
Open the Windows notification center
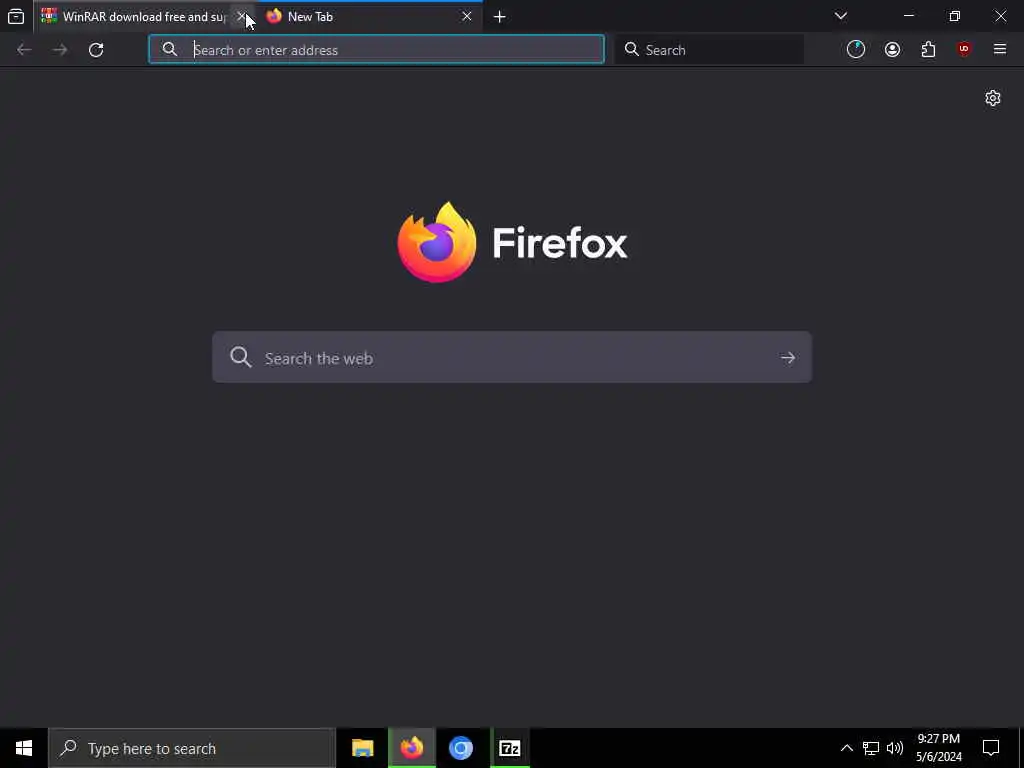tap(991, 748)
